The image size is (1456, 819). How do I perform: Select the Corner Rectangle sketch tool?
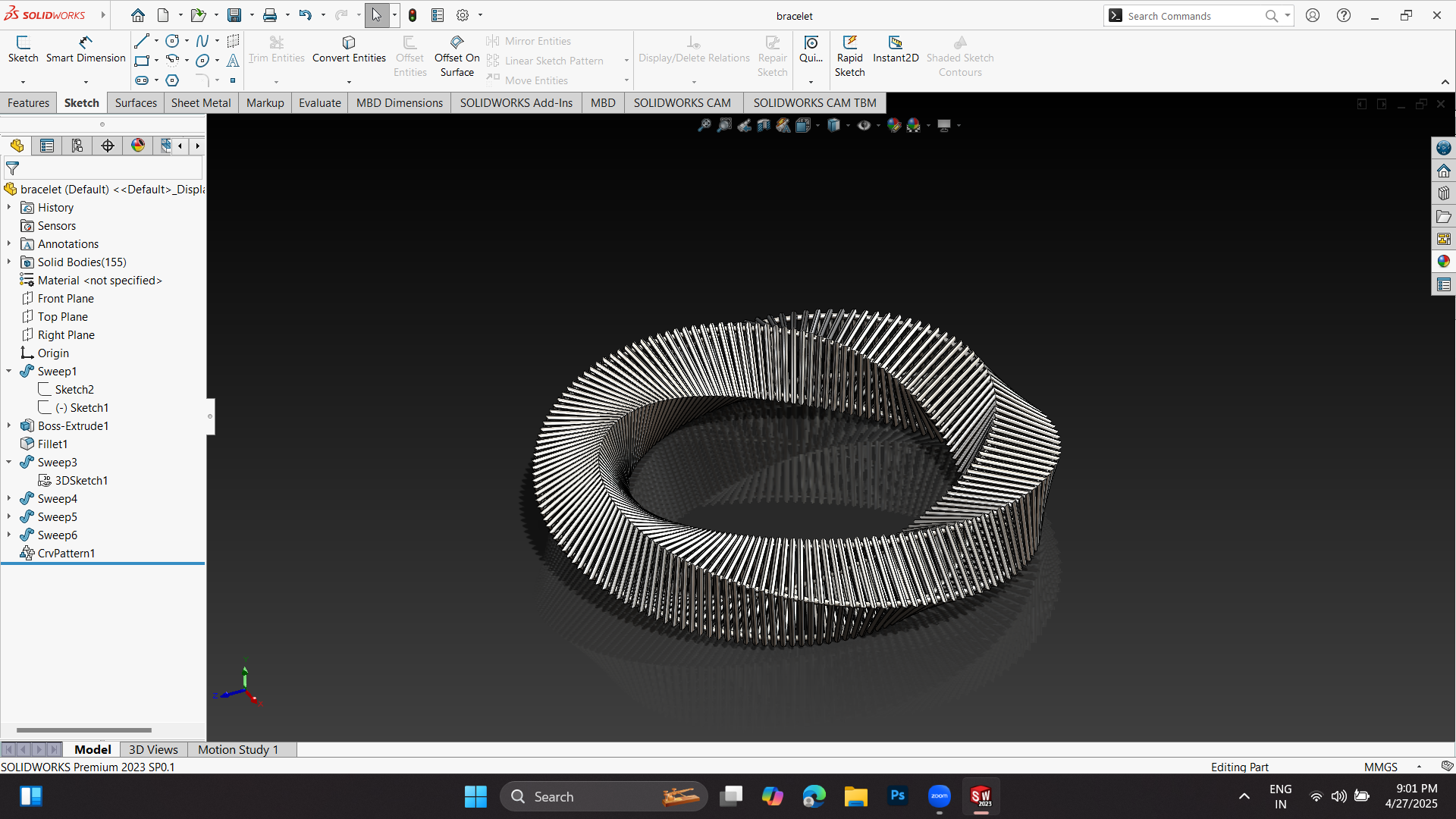142,61
